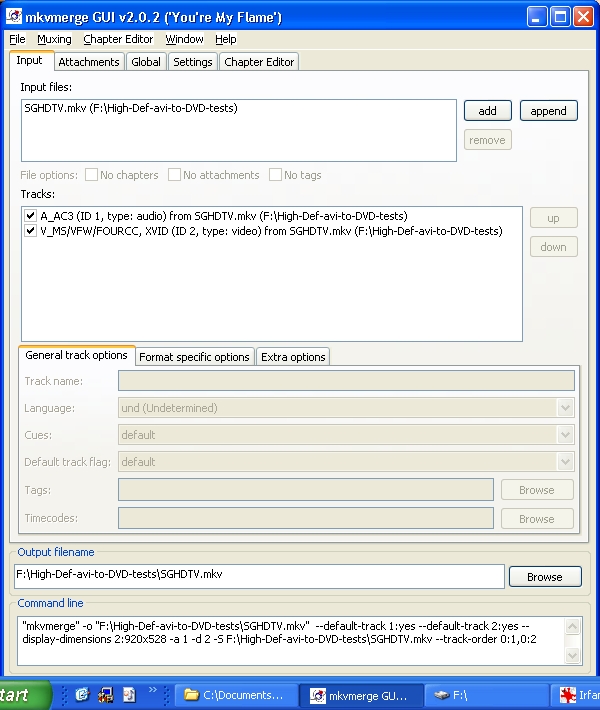The height and width of the screenshot is (710, 600).
Task: Click the command line scrollbar down arrow
Action: point(572,655)
